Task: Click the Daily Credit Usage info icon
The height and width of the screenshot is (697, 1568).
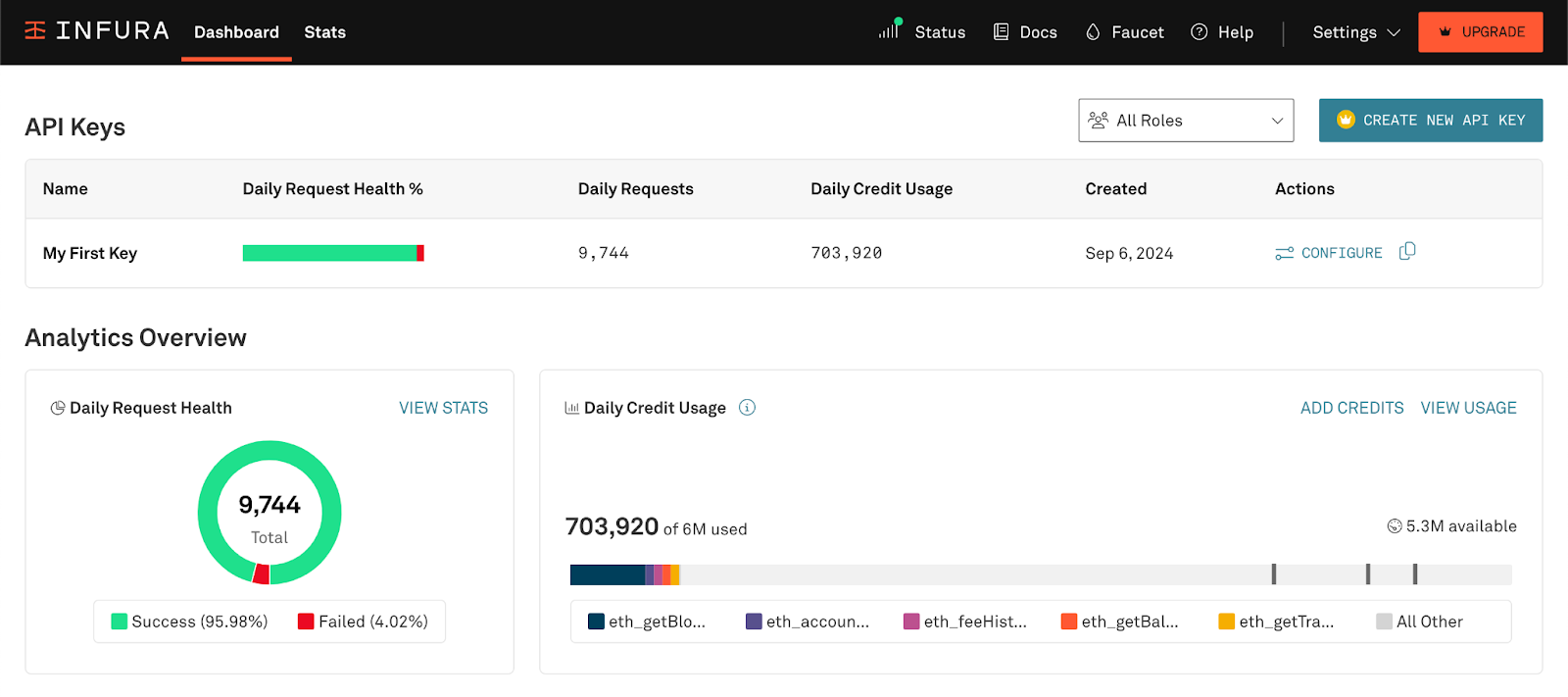Action: (x=747, y=408)
